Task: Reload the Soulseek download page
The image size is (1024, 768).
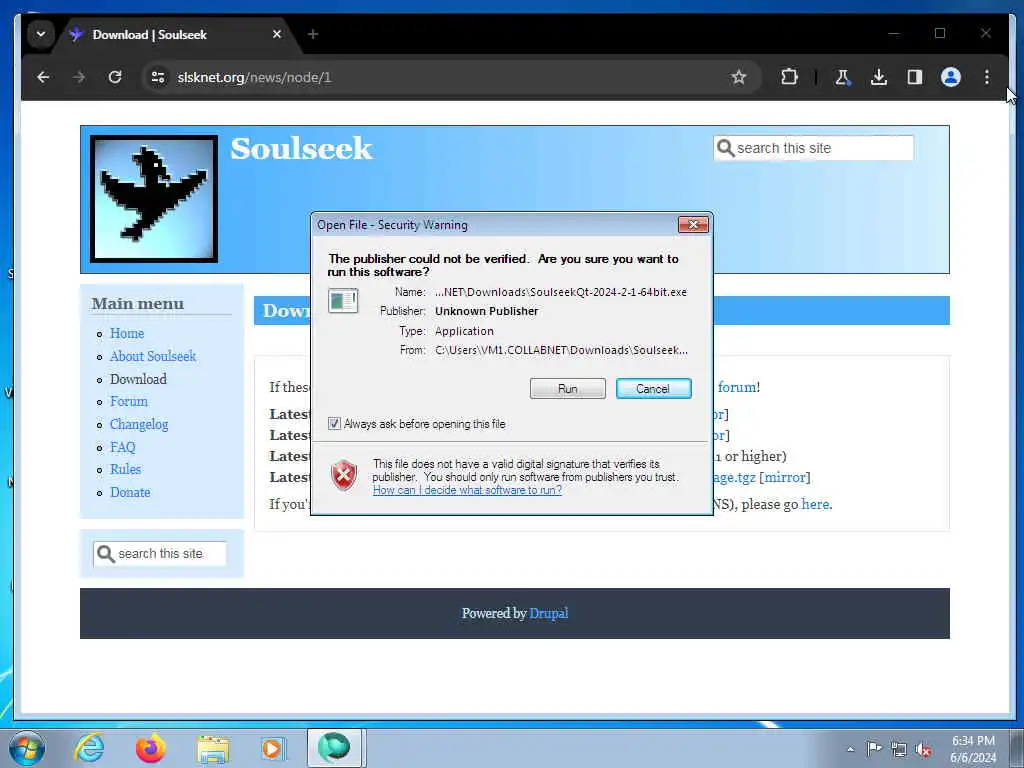Action: pyautogui.click(x=115, y=77)
